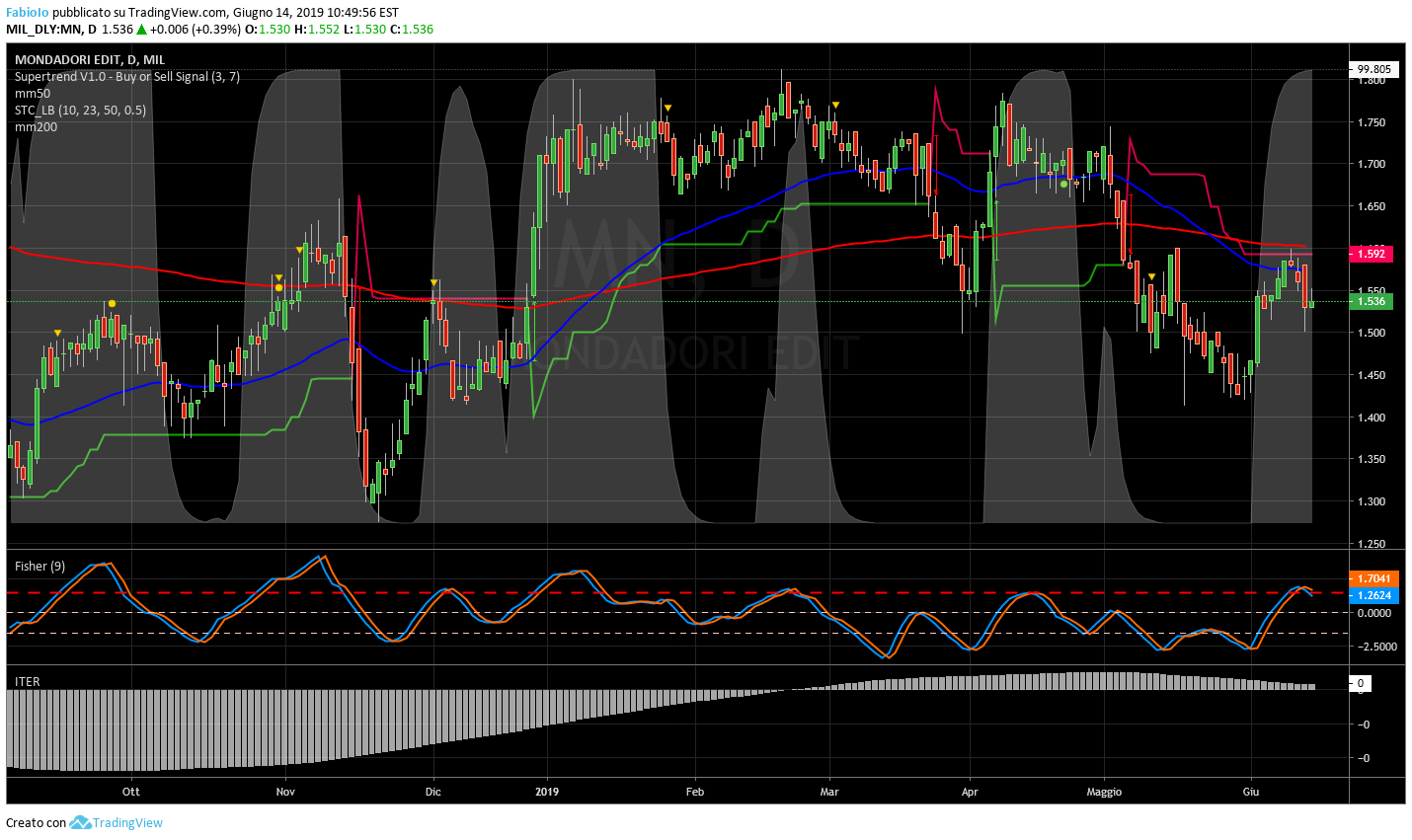Click the 1.500 level on the price axis

coord(1371,334)
